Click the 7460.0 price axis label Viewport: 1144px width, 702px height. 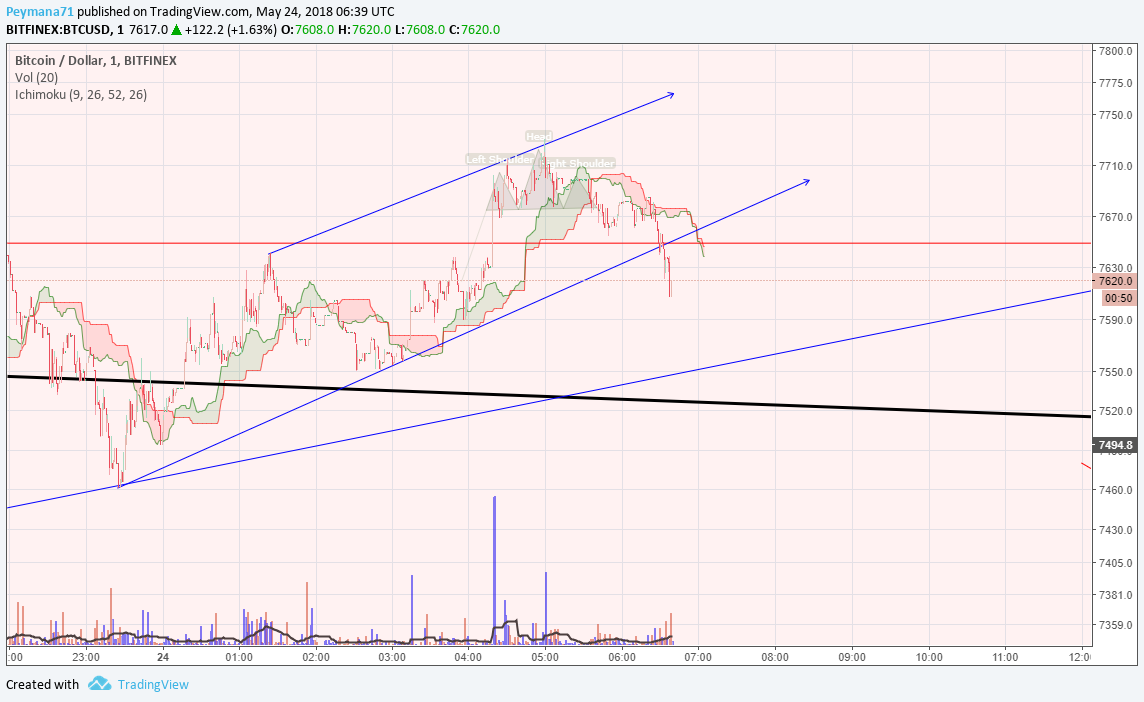(1116, 490)
